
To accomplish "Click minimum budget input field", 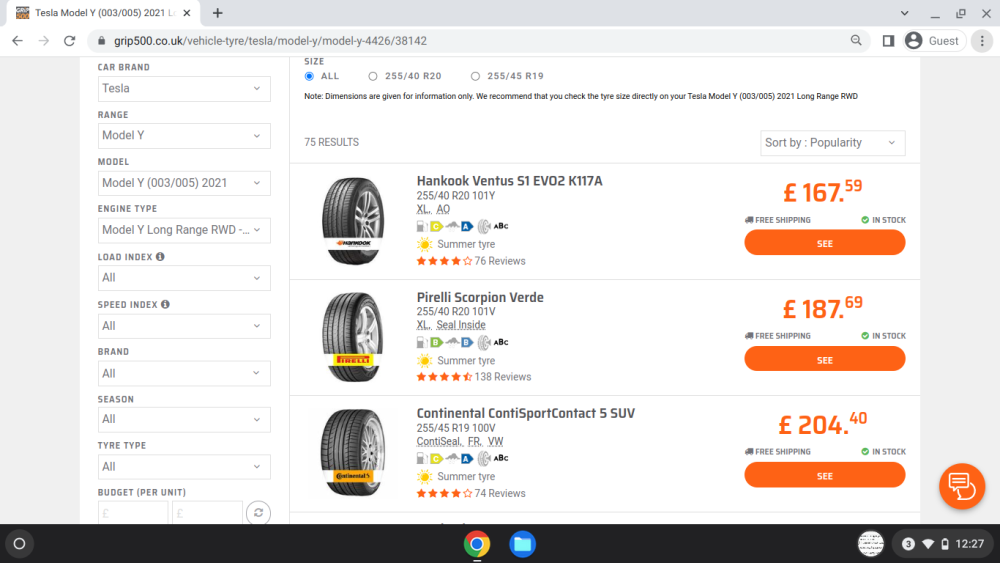I will [x=133, y=513].
